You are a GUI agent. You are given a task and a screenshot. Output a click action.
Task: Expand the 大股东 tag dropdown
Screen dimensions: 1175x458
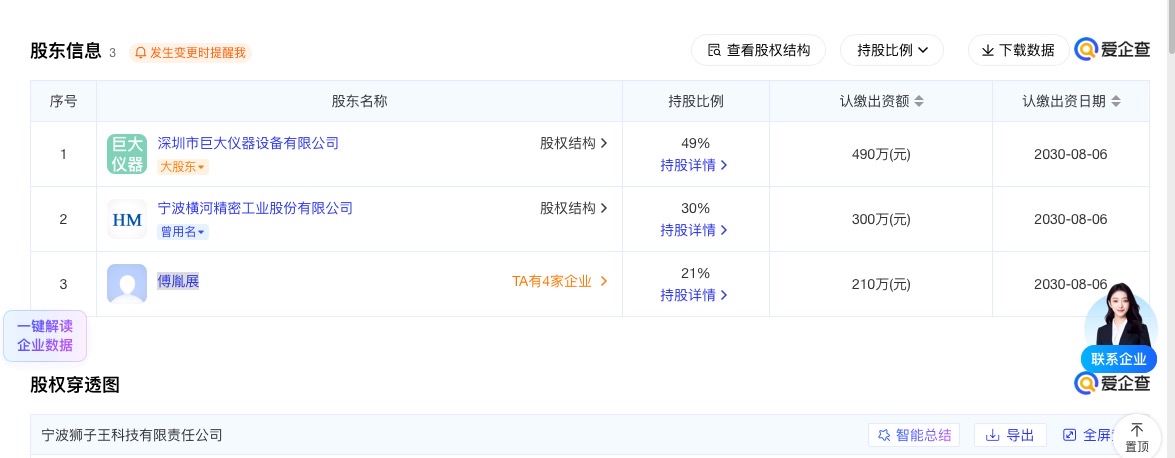pyautogui.click(x=183, y=166)
